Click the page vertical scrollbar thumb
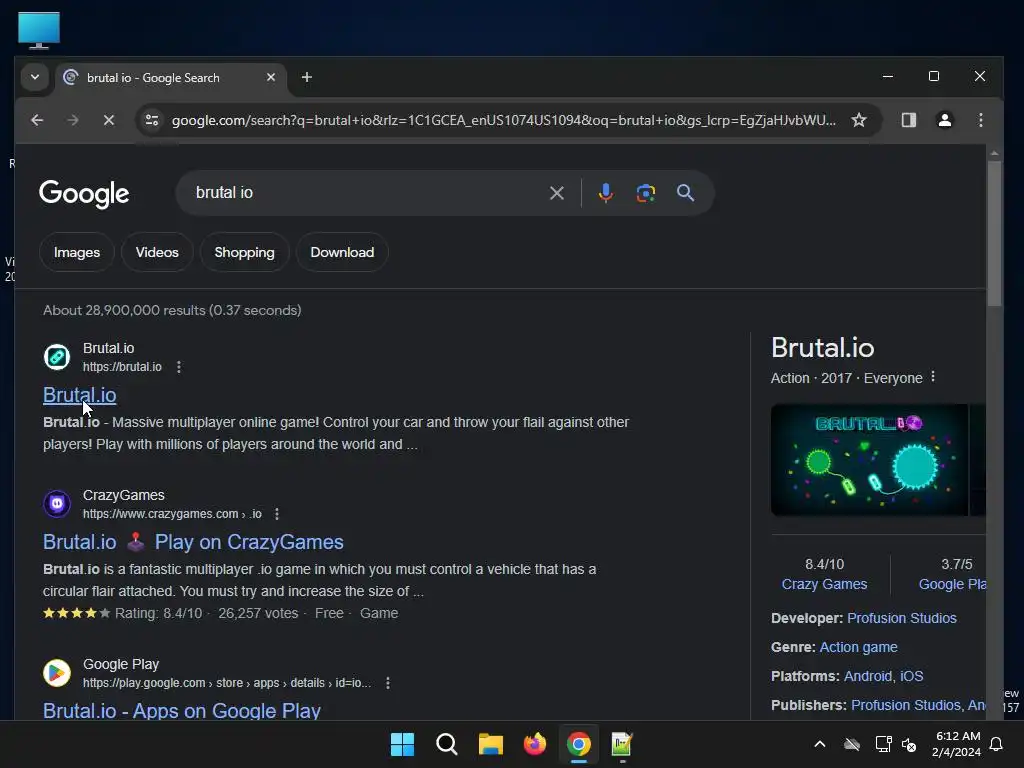Screen dimensions: 1024x768 tap(994, 232)
